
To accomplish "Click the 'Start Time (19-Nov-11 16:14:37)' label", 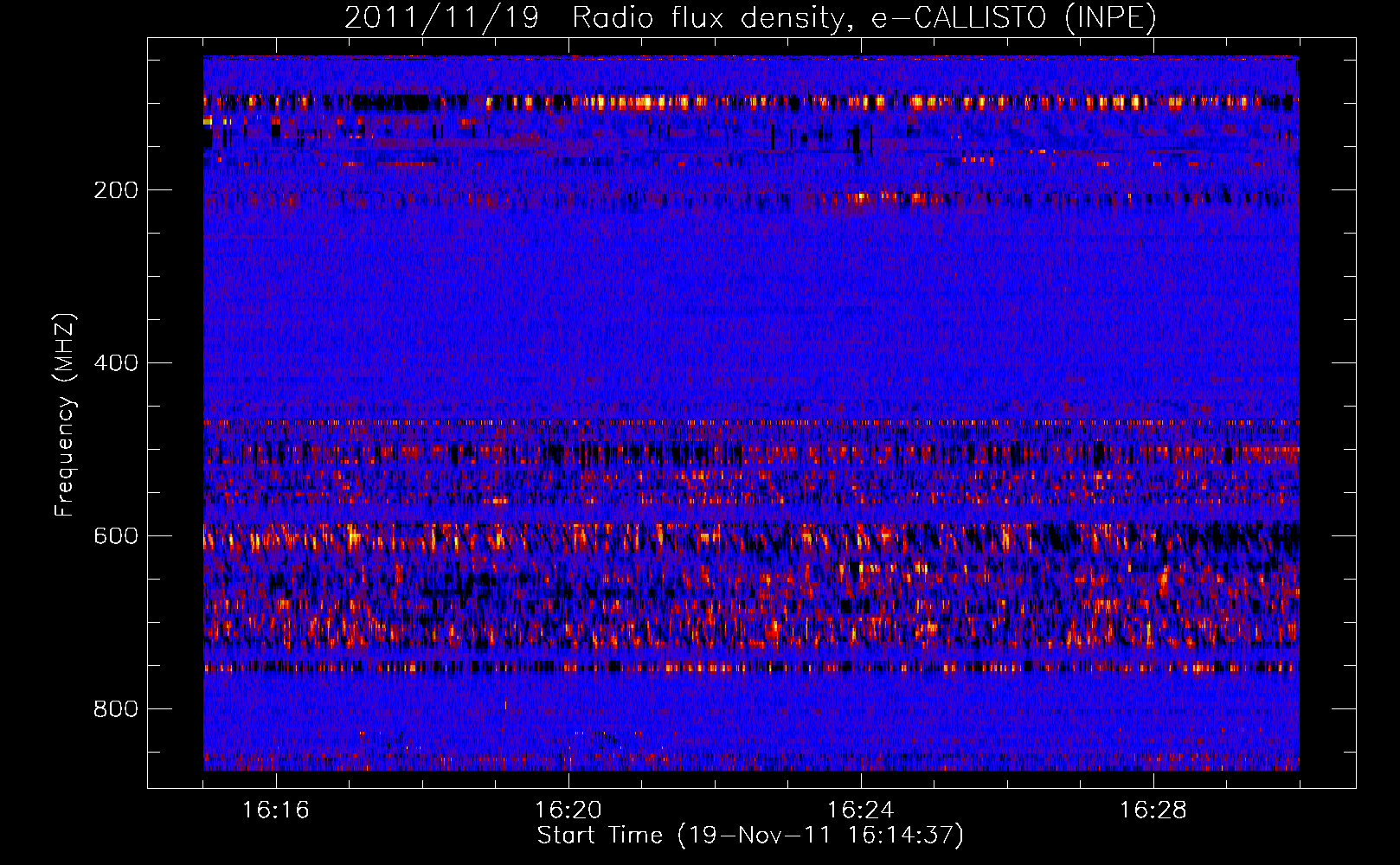I will tap(750, 836).
